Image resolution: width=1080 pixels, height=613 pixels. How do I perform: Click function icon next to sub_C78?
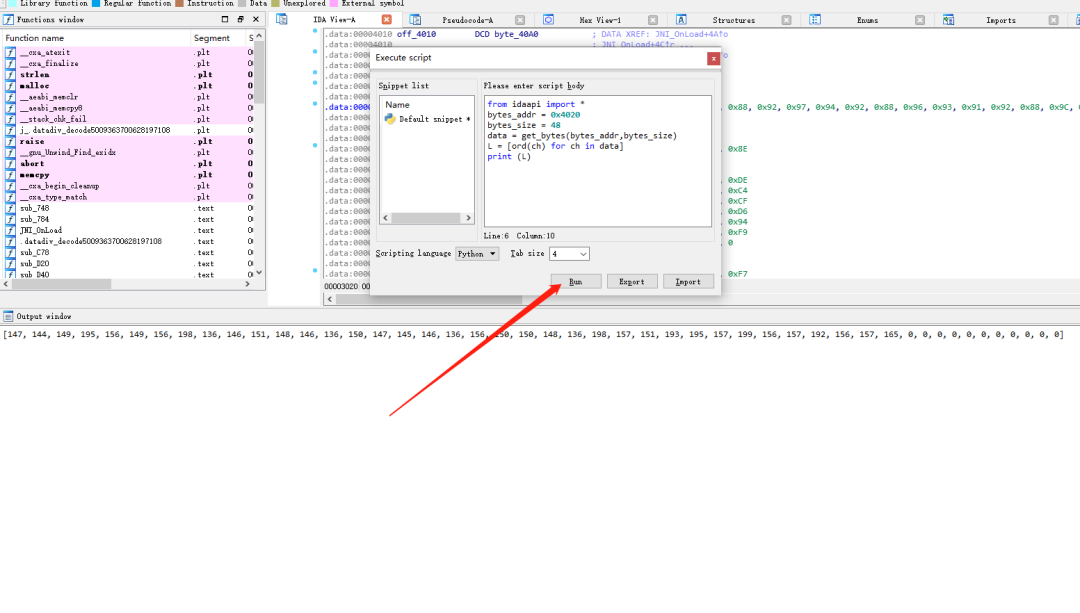[10, 253]
